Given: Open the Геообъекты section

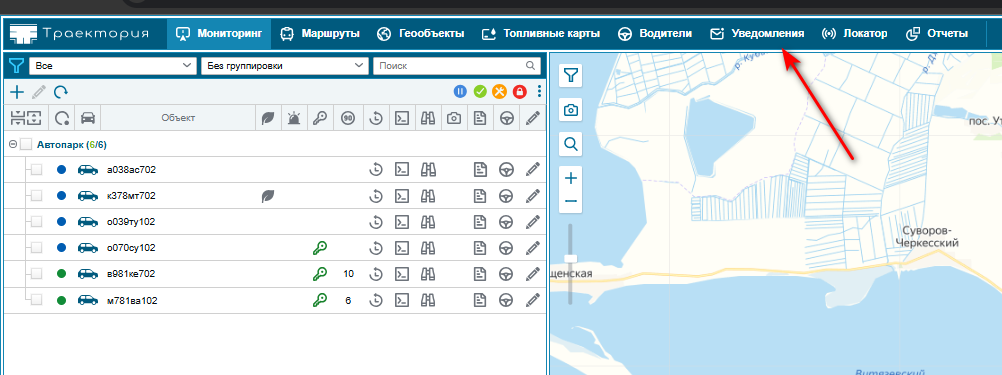Looking at the screenshot, I should pos(420,34).
